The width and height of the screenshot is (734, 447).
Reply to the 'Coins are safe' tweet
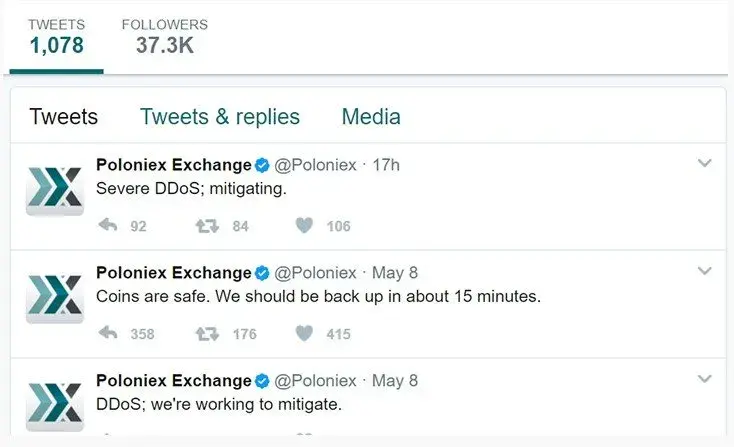[108, 333]
